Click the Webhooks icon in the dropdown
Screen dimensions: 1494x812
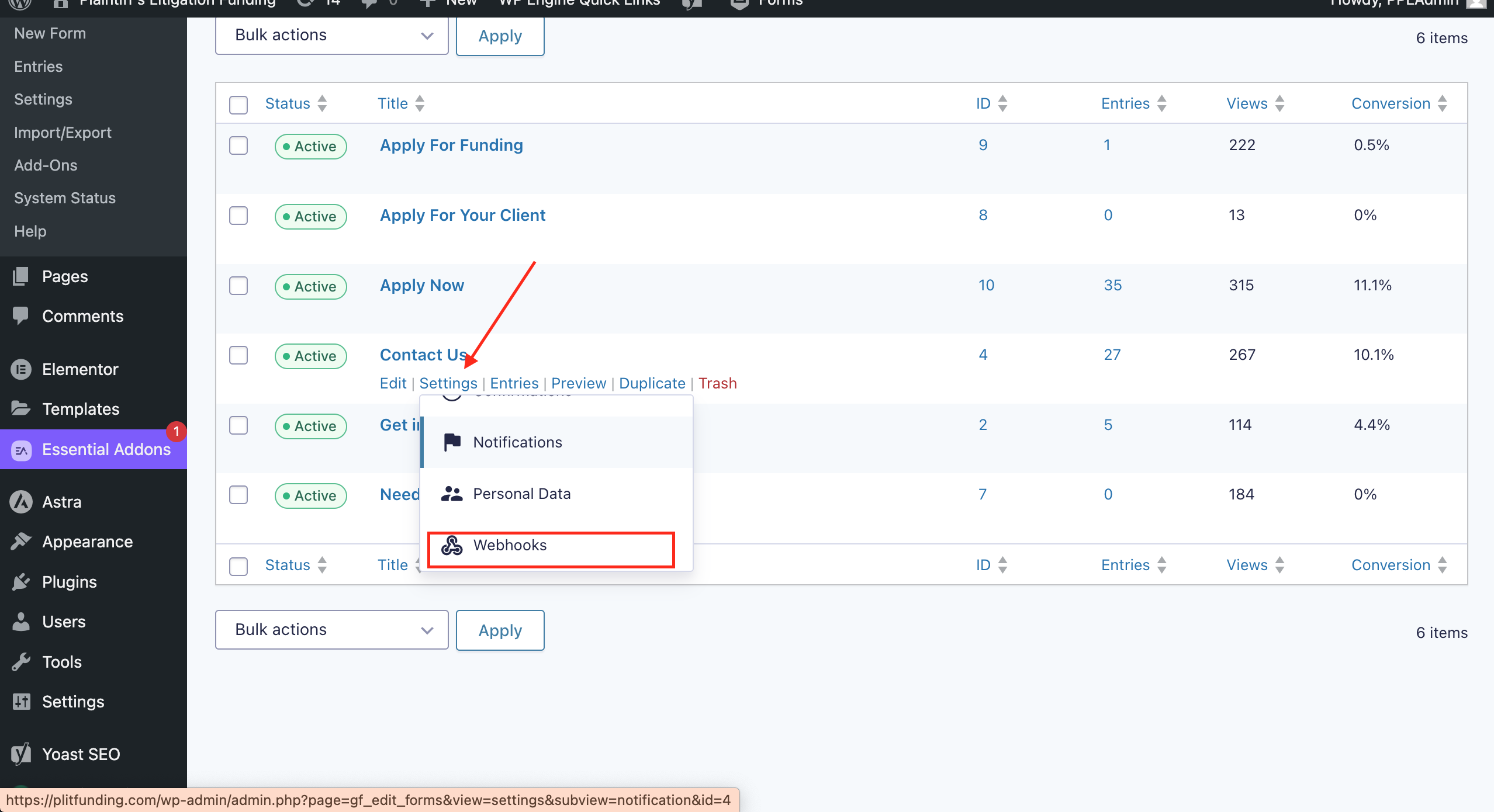452,545
